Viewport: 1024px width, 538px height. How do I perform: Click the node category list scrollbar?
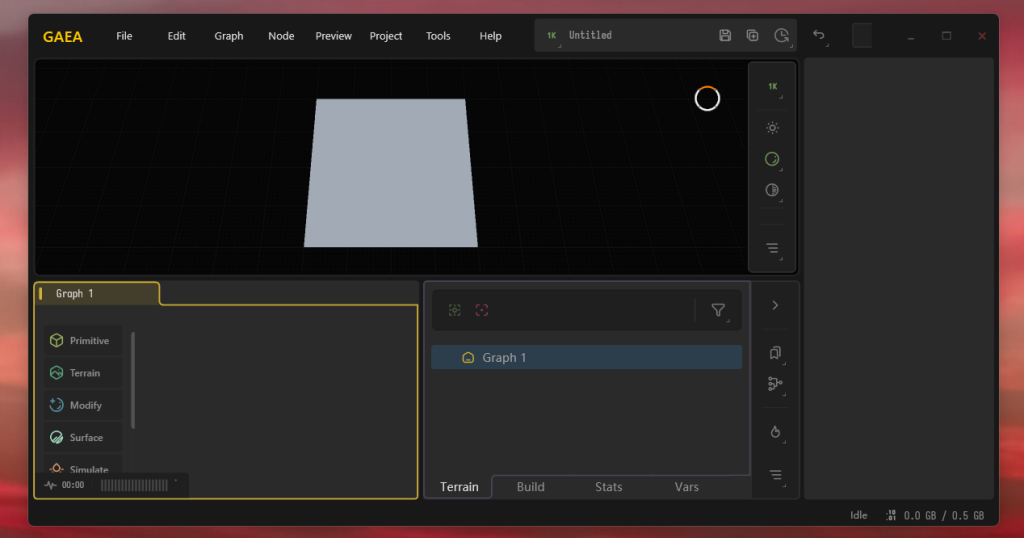coord(133,380)
